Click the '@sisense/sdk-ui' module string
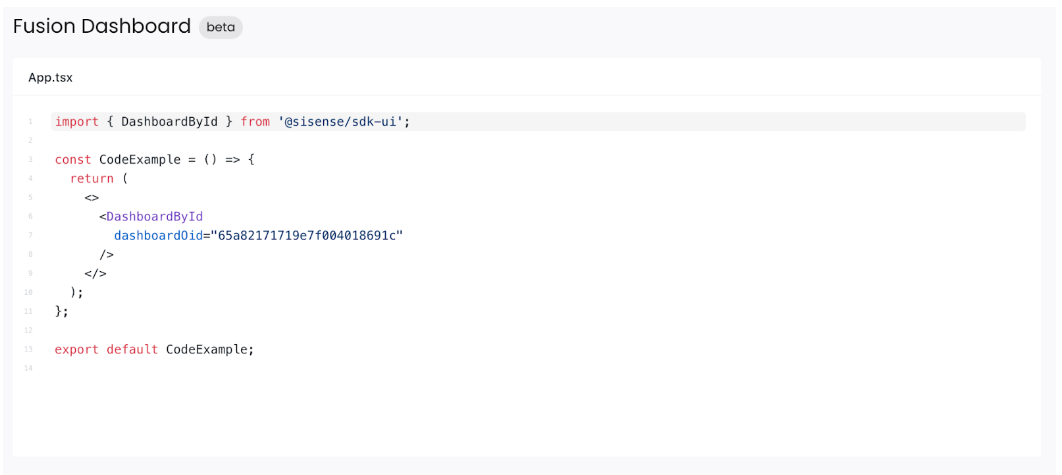1062x475 pixels. [x=345, y=122]
